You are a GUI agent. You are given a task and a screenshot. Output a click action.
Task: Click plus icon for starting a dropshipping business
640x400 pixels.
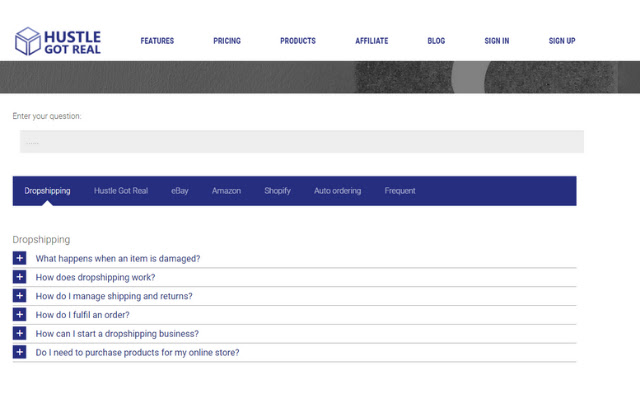tap(20, 334)
